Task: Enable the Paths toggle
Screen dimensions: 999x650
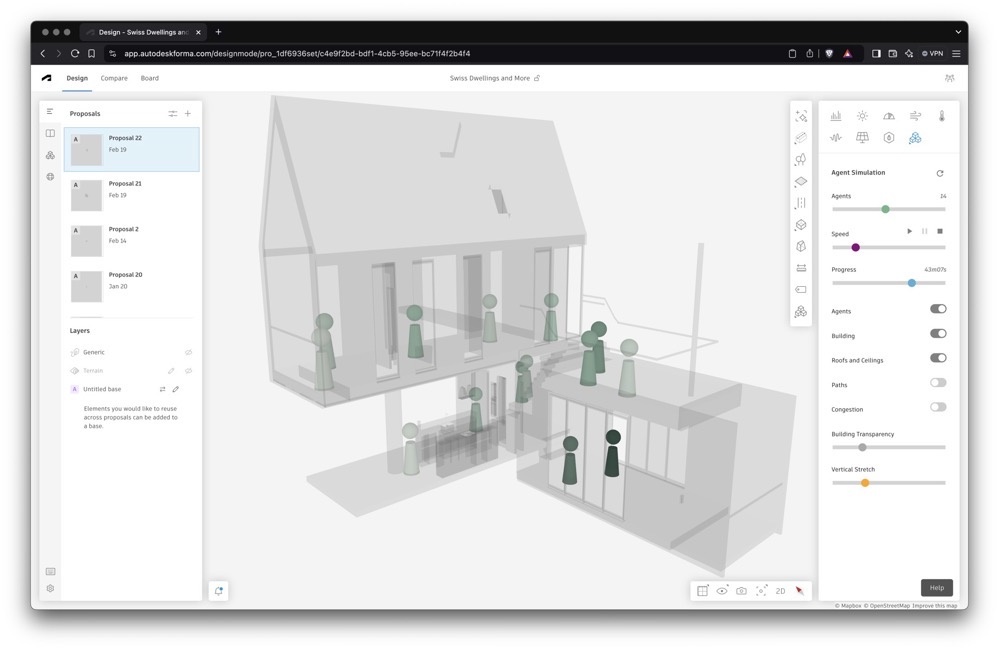Action: (x=938, y=383)
